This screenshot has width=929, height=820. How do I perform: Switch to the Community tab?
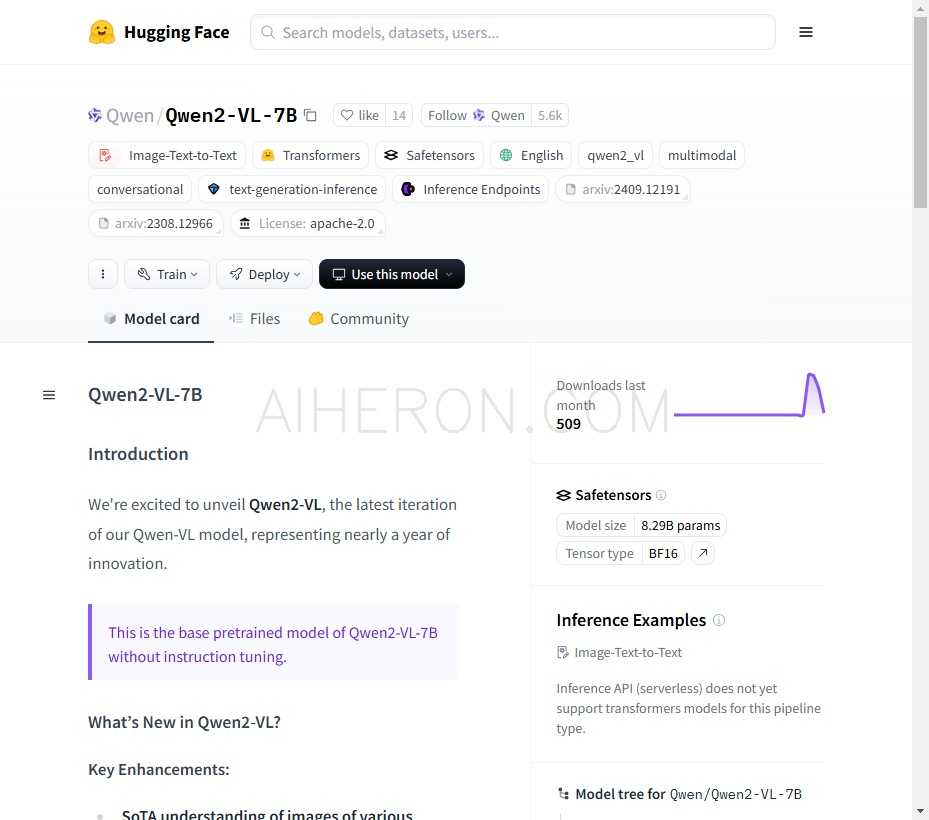(358, 319)
